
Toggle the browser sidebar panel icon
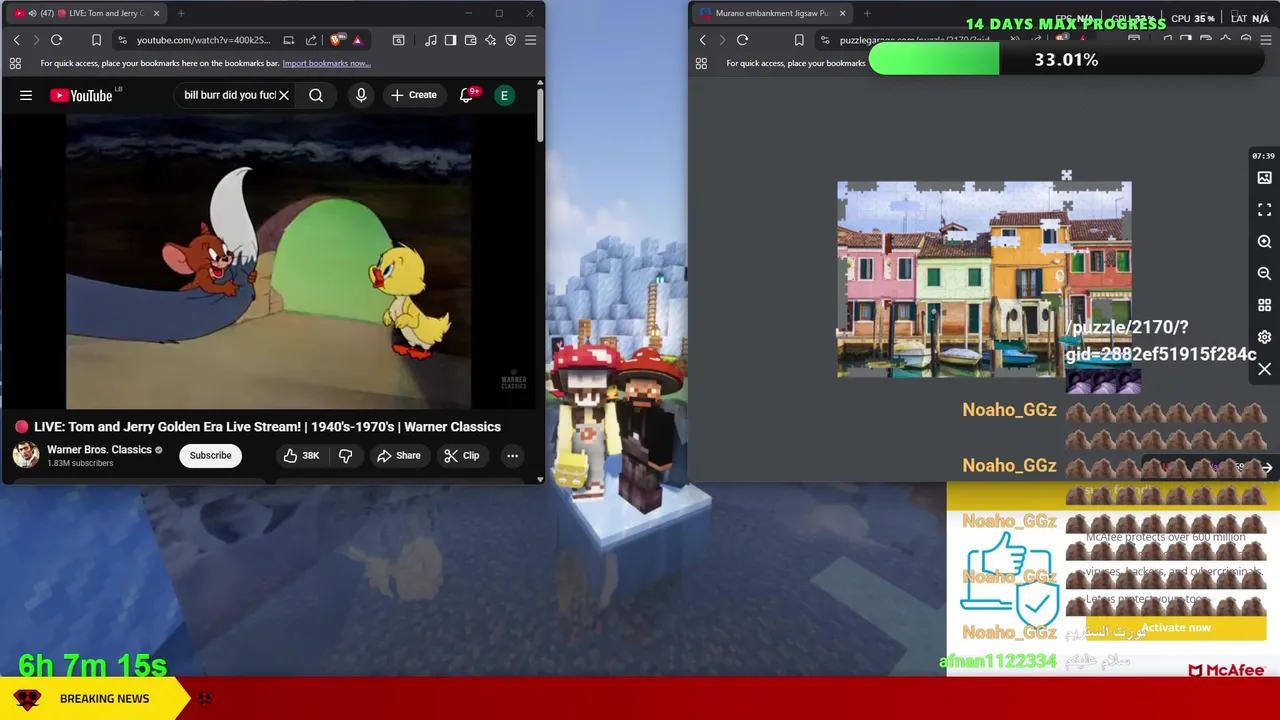coord(450,40)
